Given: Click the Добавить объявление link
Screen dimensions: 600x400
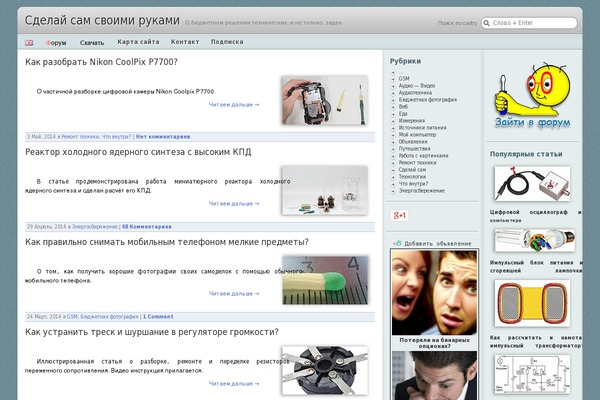Looking at the screenshot, I should click(438, 243).
